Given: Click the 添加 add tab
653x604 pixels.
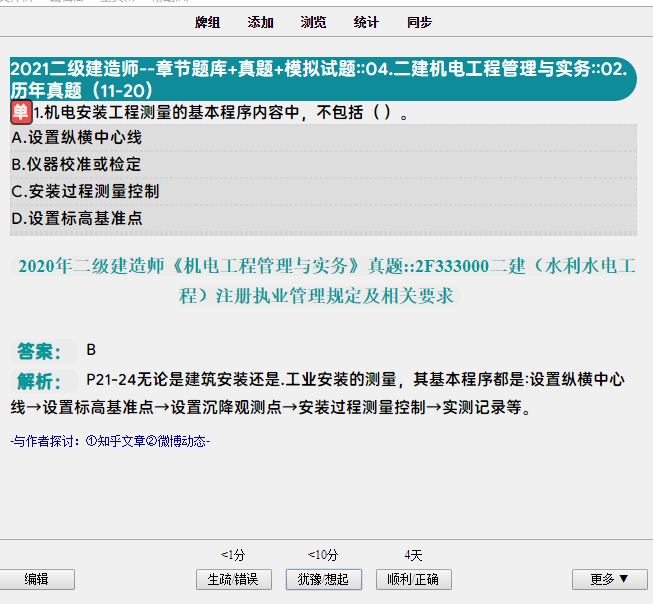Looking at the screenshot, I should [260, 22].
